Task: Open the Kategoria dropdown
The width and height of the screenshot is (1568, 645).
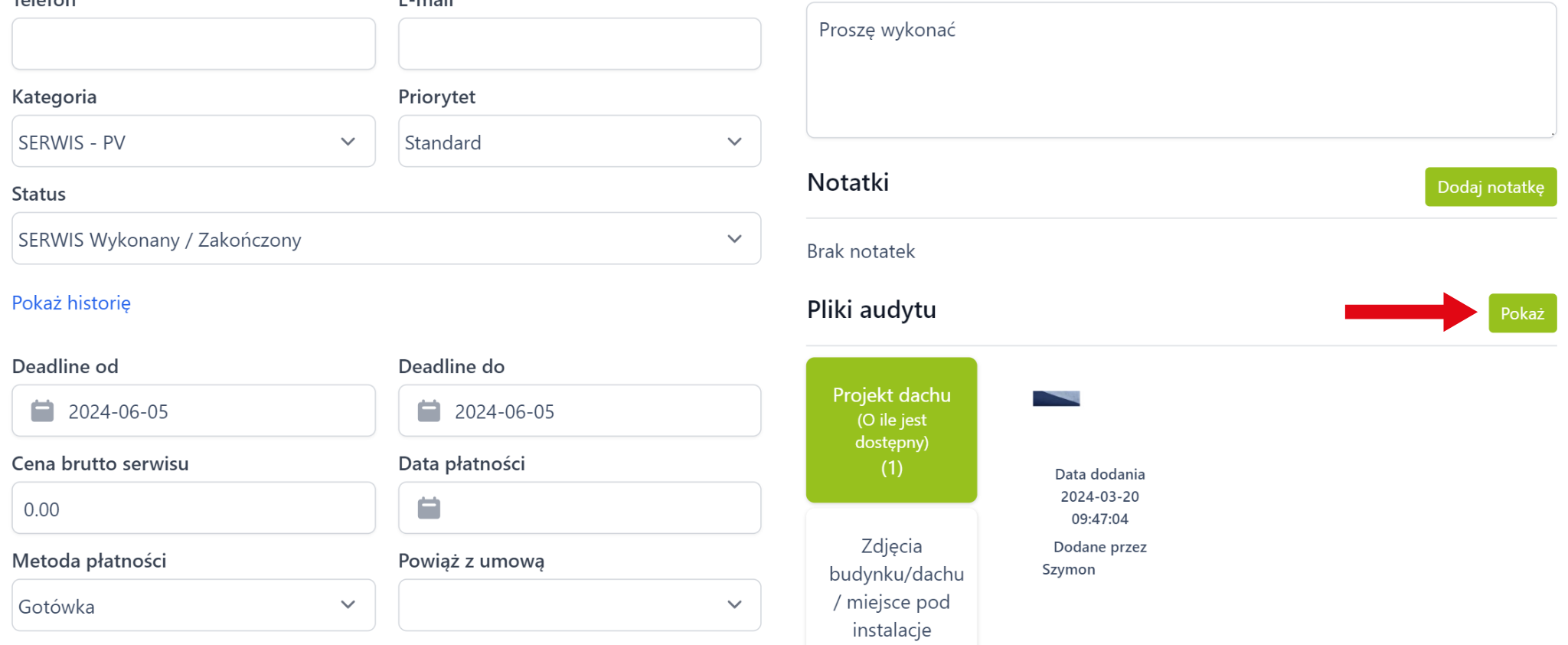Action: coord(193,142)
